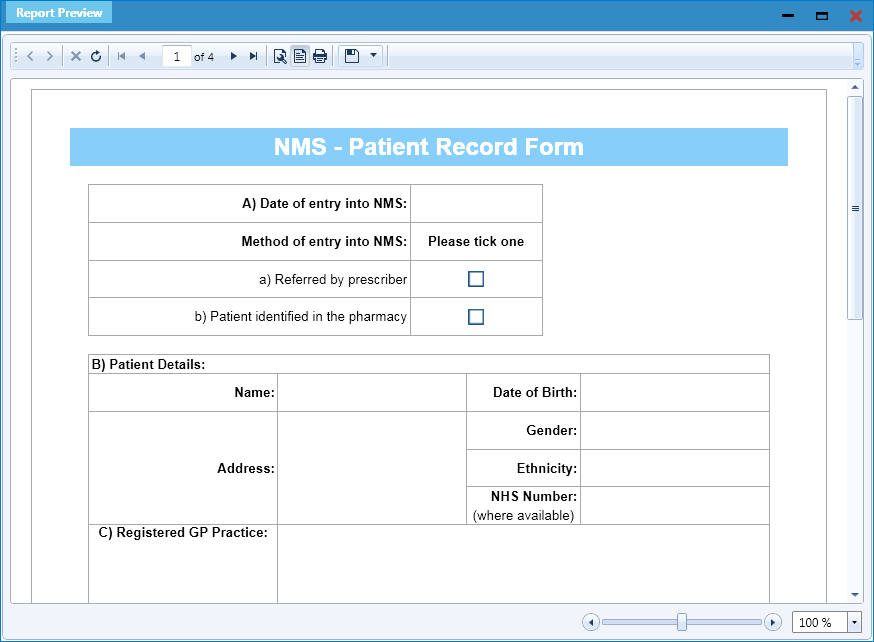The width and height of the screenshot is (874, 642).
Task: Click the 'Date of Birth:' label
Action: pos(535,392)
